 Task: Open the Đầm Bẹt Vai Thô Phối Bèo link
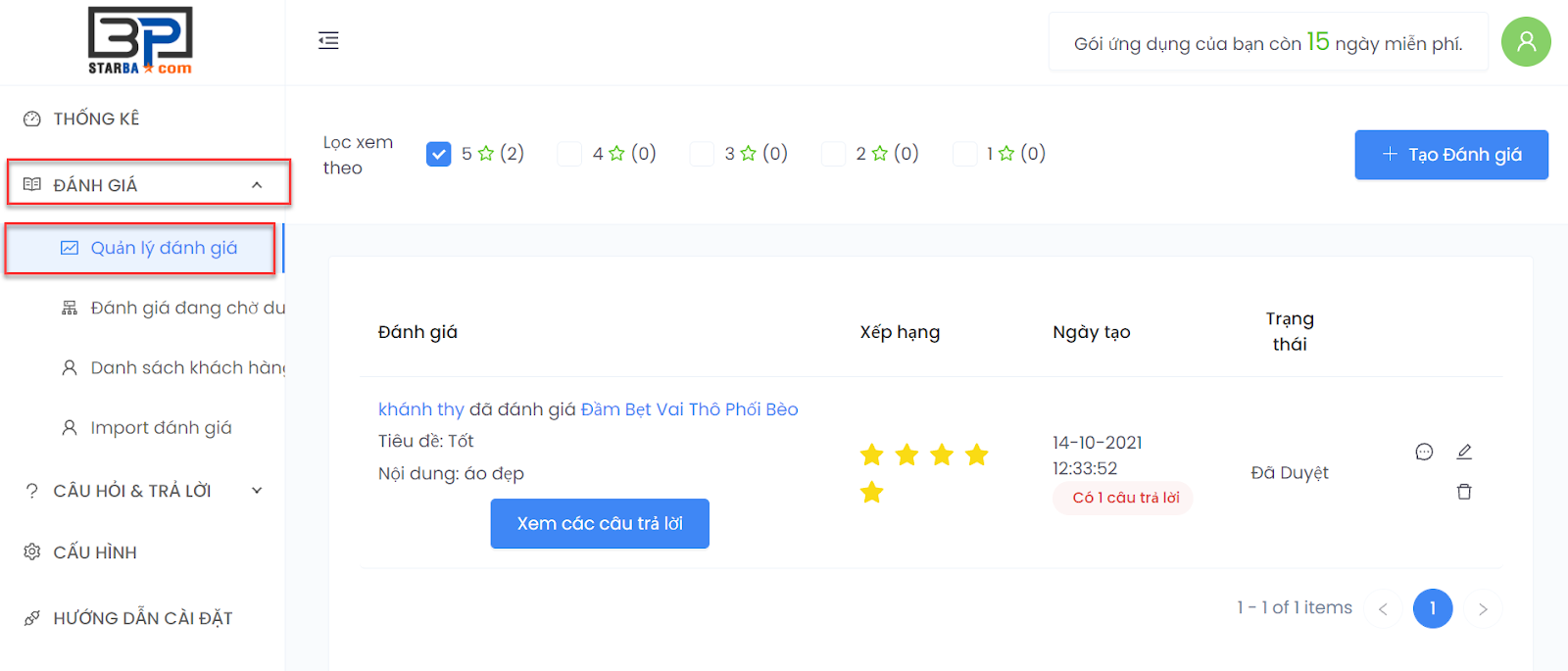click(x=689, y=409)
